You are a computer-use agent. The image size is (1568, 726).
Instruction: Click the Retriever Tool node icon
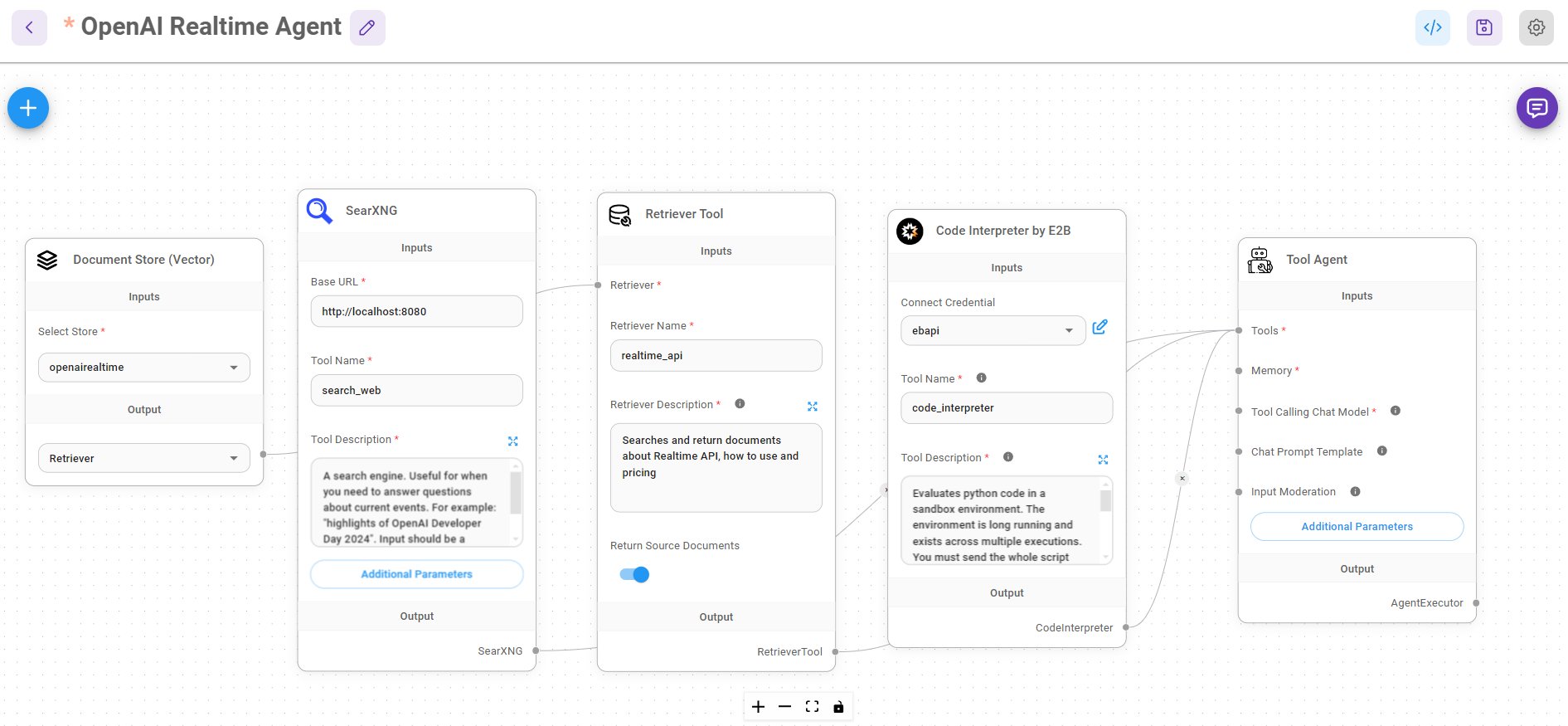click(619, 215)
